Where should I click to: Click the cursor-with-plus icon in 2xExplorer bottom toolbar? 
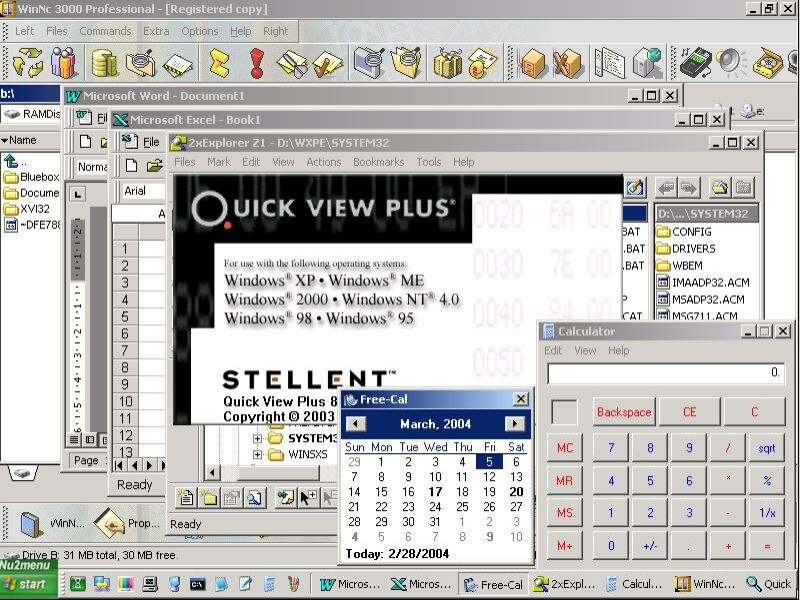click(x=308, y=497)
